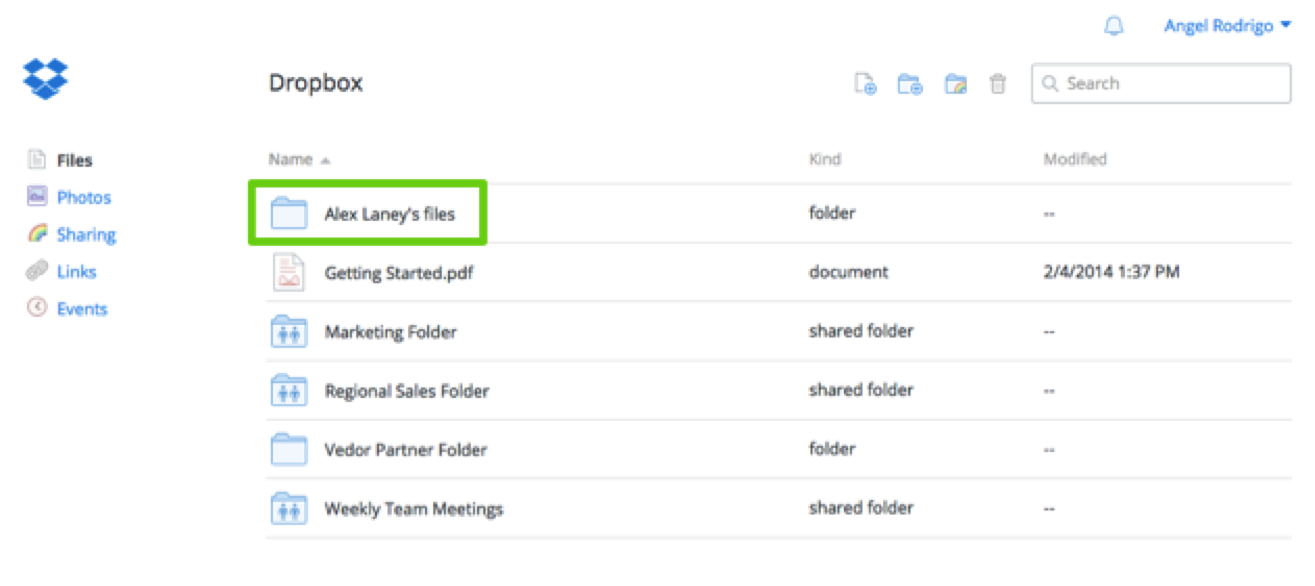Sort the list by Kind column
This screenshot has height=586, width=1315.
tap(825, 159)
